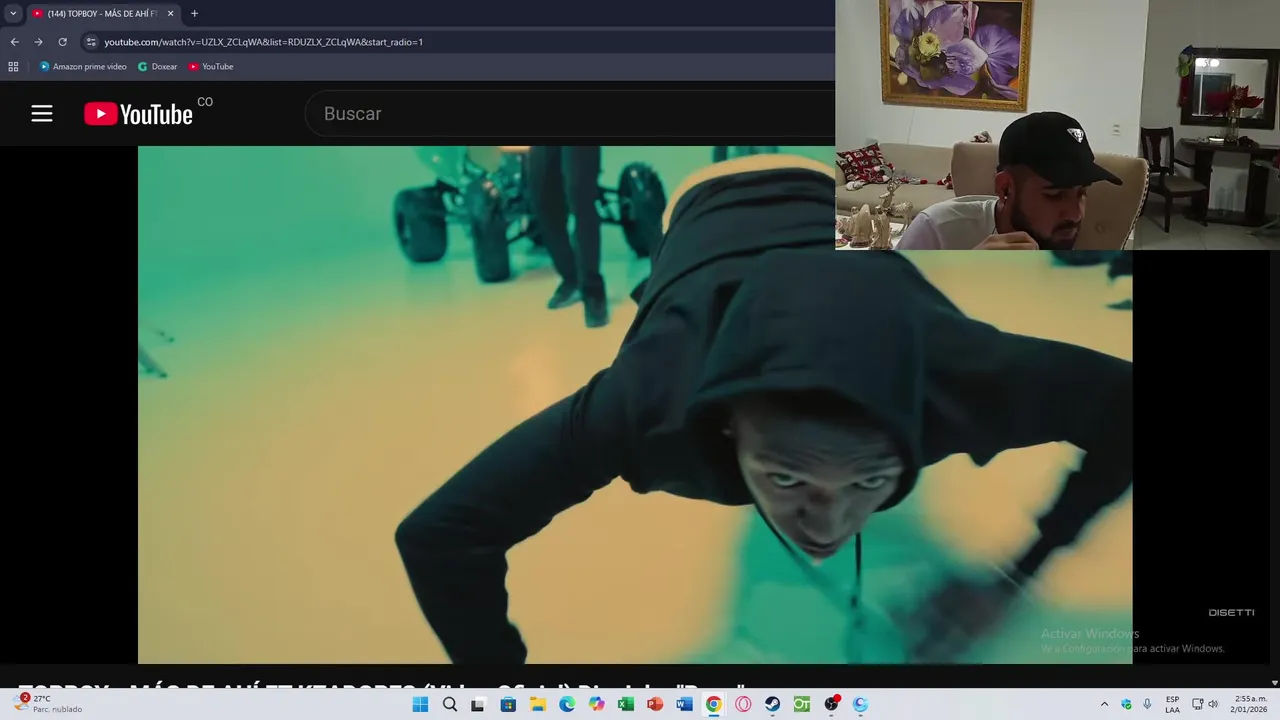Open the Doxear bookmark

158,67
